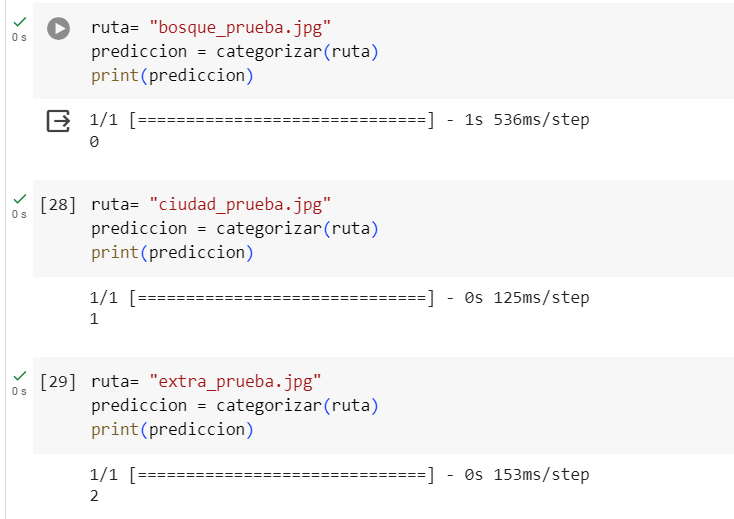This screenshot has height=519, width=734.
Task: Click the "extra_prueba.jpg" string
Action: coord(235,382)
